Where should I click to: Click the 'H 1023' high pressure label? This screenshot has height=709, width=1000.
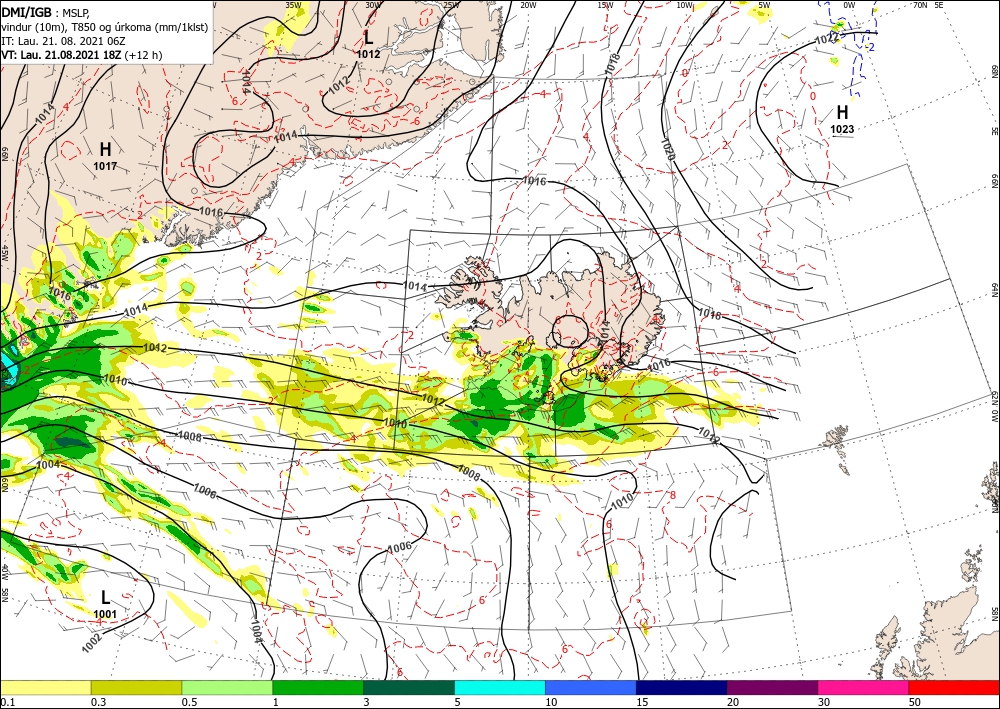842,120
